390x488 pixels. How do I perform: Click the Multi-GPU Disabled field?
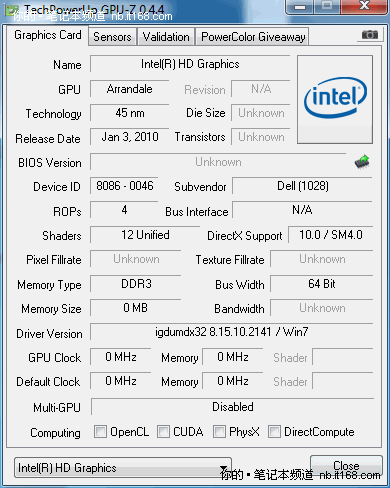(x=232, y=407)
